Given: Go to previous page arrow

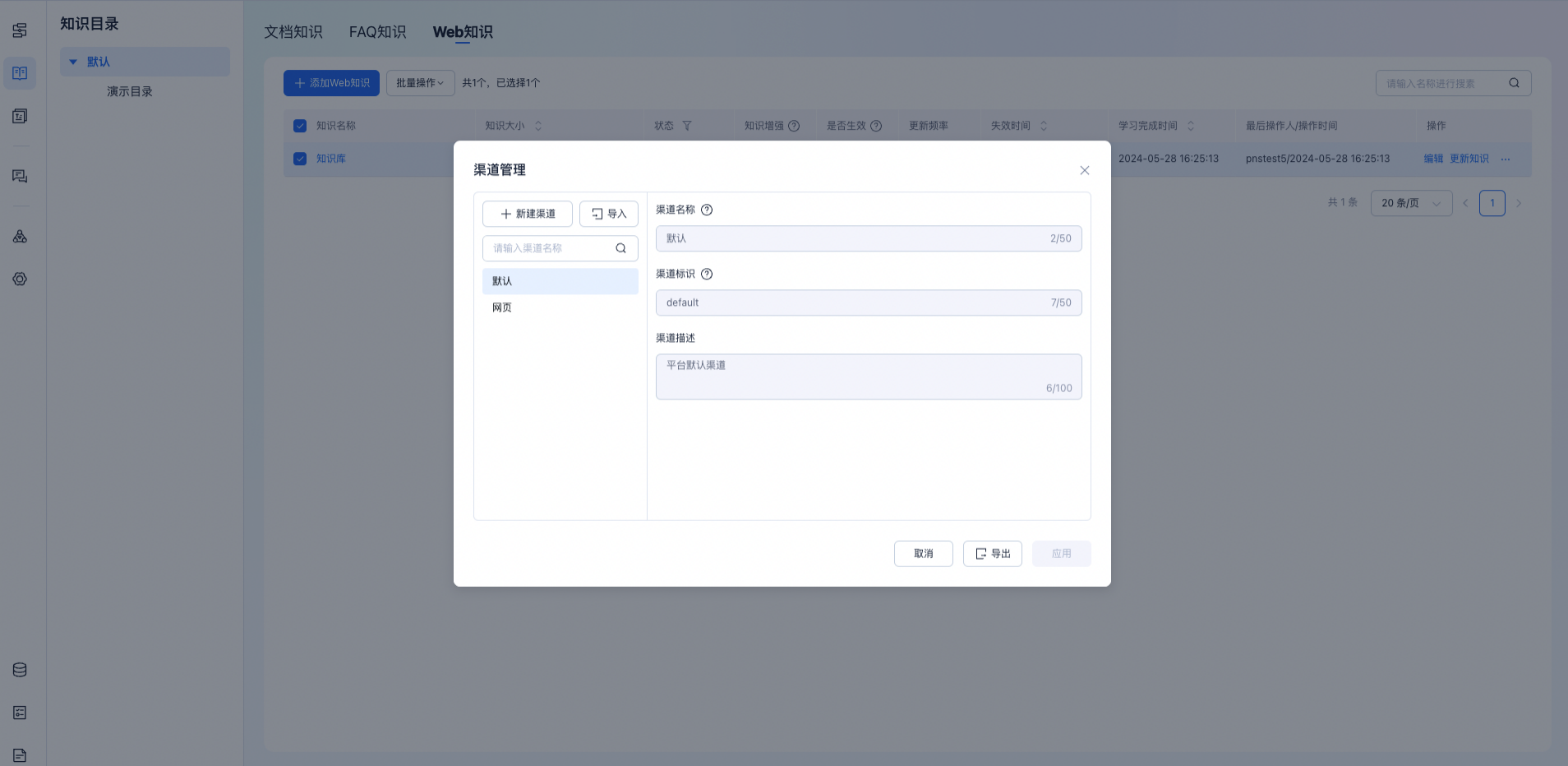Looking at the screenshot, I should (1465, 203).
